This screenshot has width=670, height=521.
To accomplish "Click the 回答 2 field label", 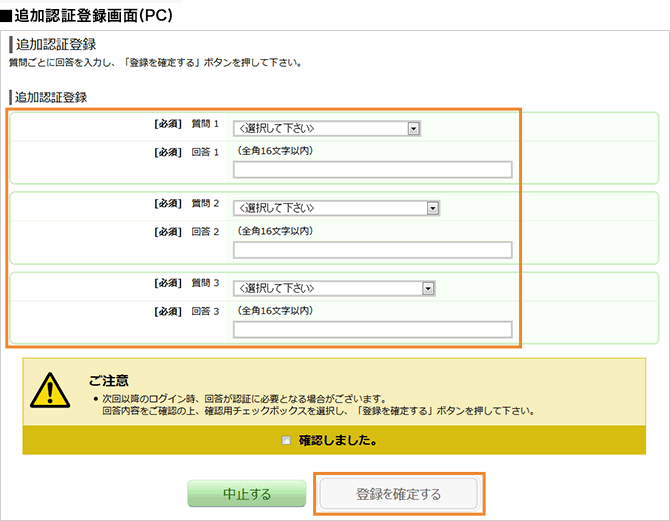I will 204,231.
